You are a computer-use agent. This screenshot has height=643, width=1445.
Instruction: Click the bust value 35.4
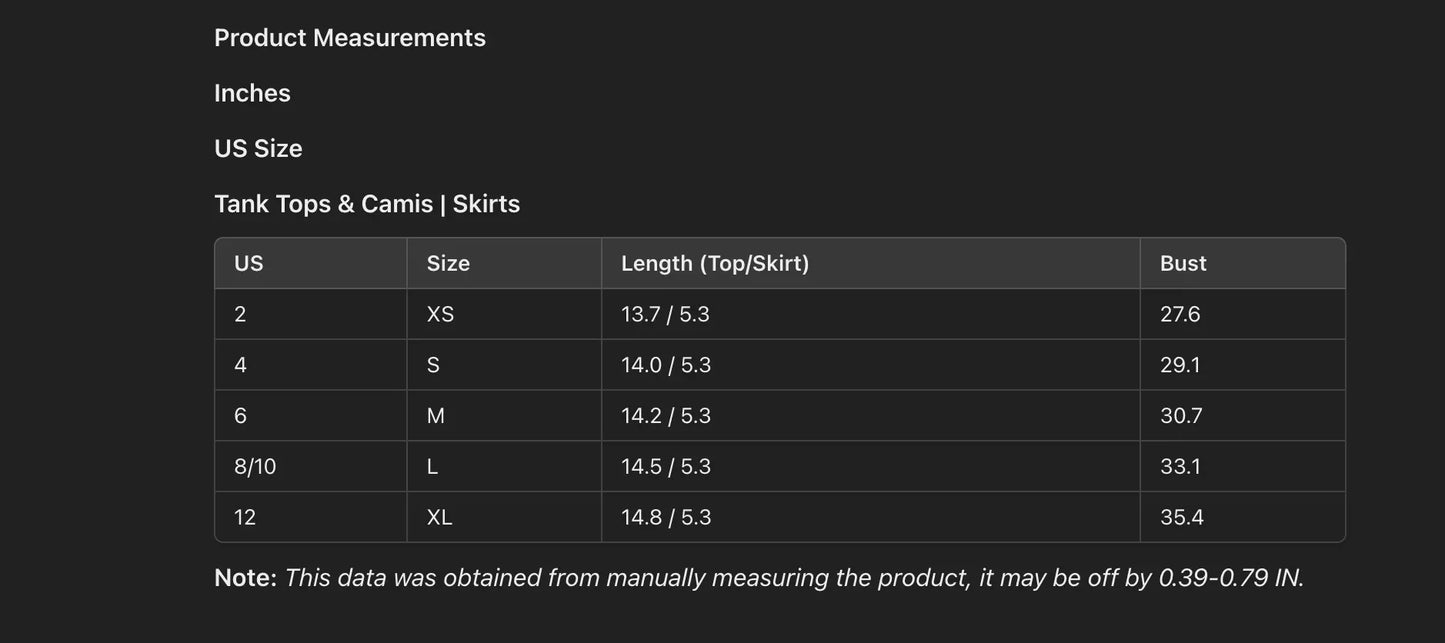click(1181, 517)
